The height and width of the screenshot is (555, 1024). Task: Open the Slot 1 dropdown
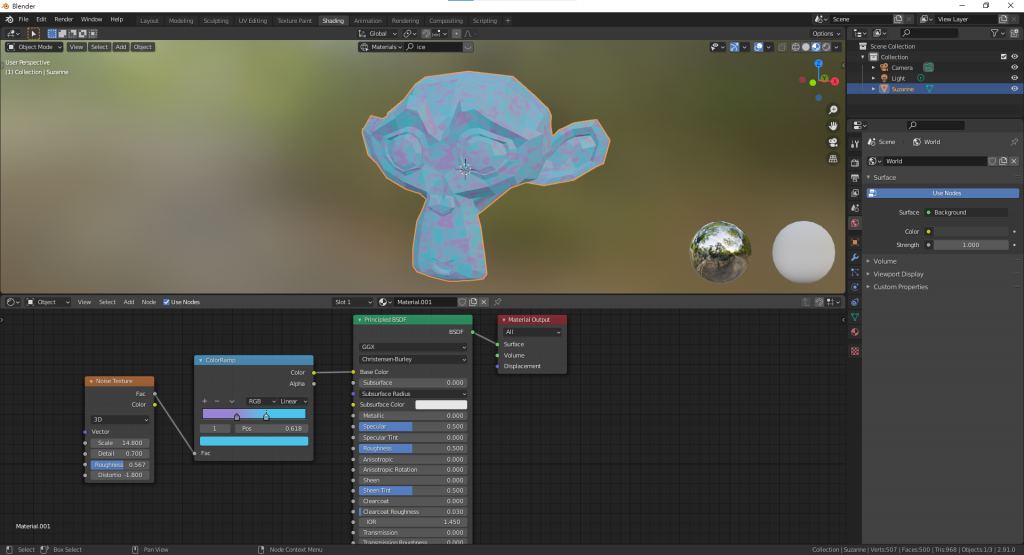click(353, 302)
